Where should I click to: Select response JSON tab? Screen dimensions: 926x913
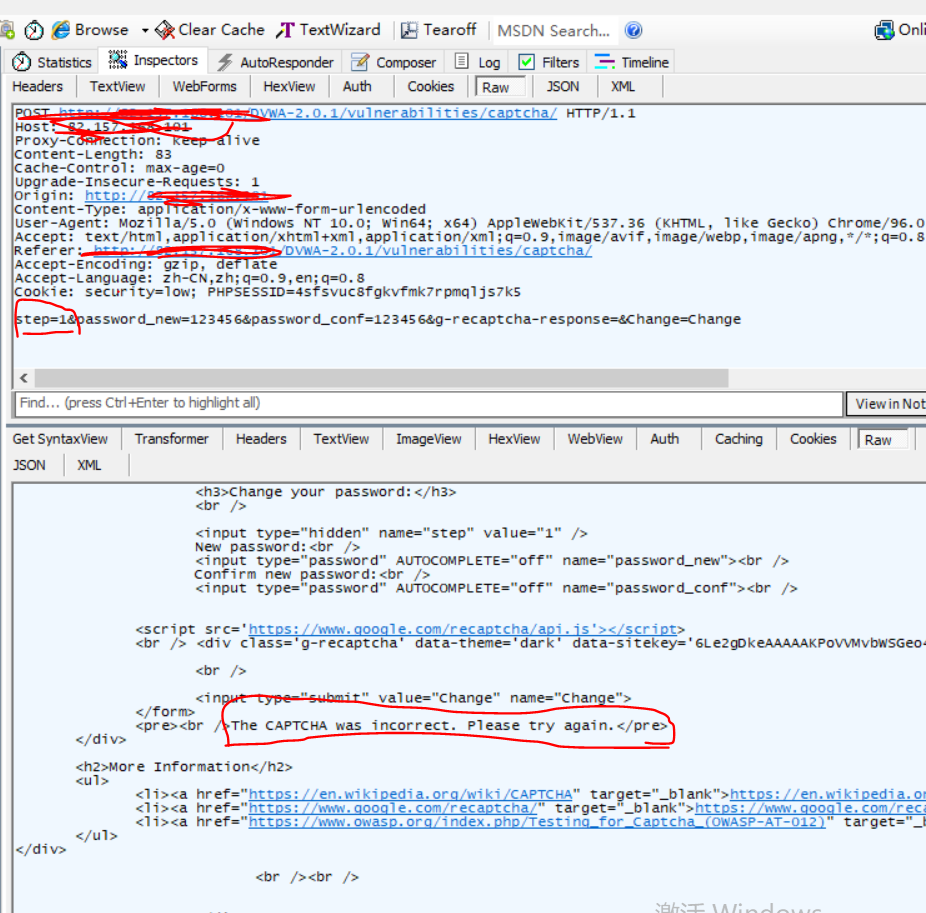click(30, 465)
